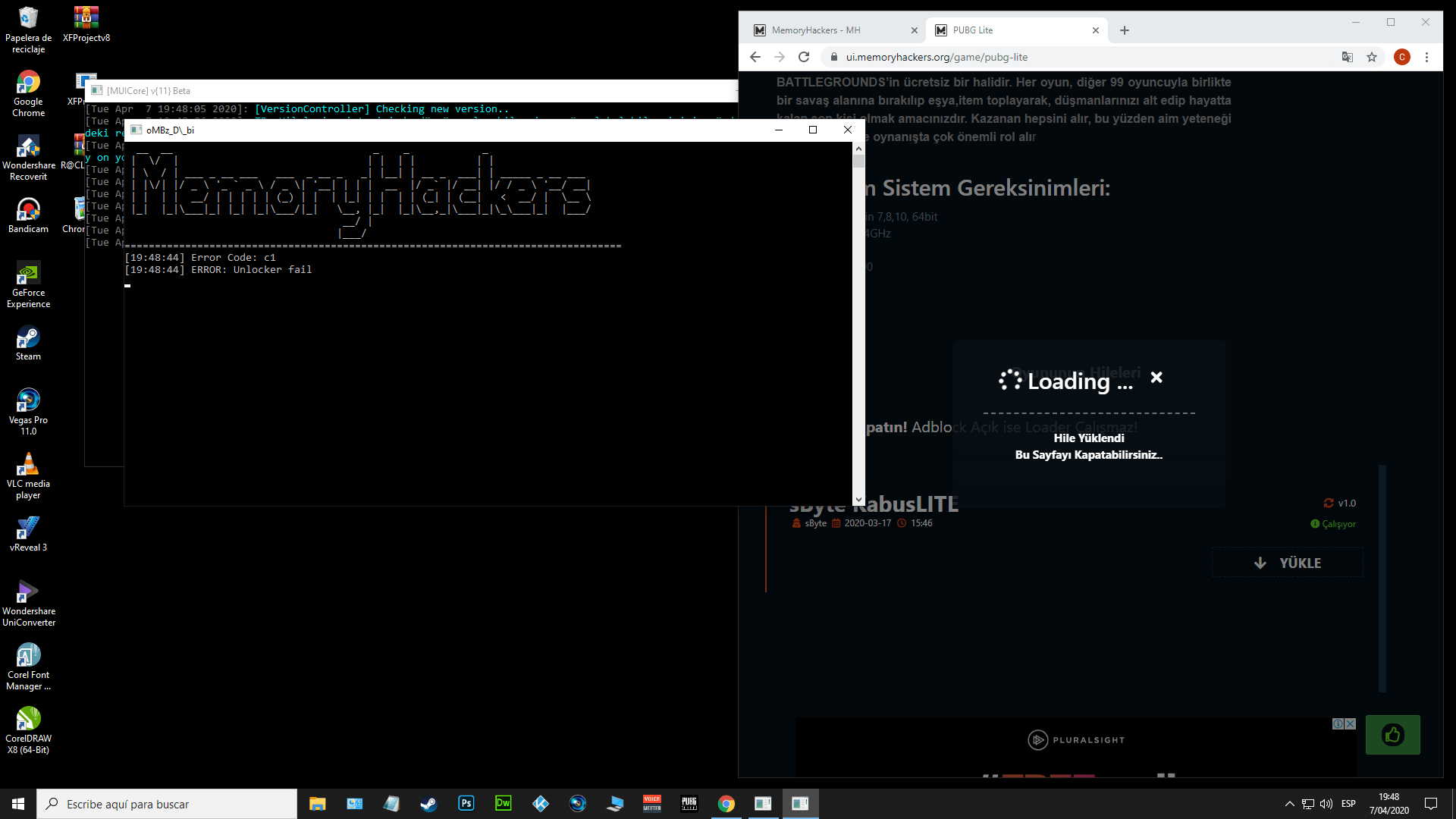The image size is (1456, 819).
Task: Click the YÜKLE download button
Action: point(1288,563)
